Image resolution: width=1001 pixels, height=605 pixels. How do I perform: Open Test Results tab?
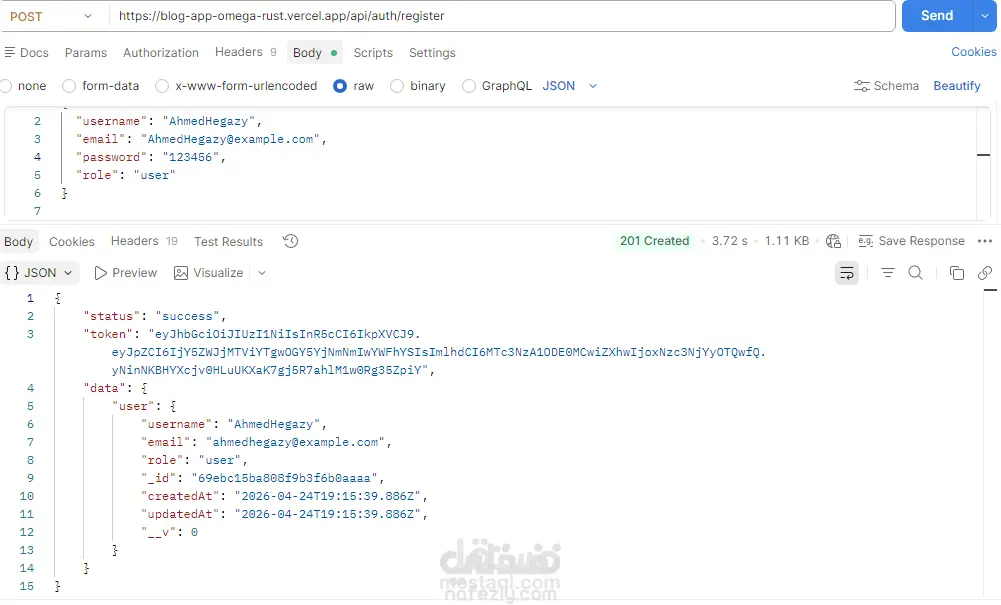tap(229, 241)
